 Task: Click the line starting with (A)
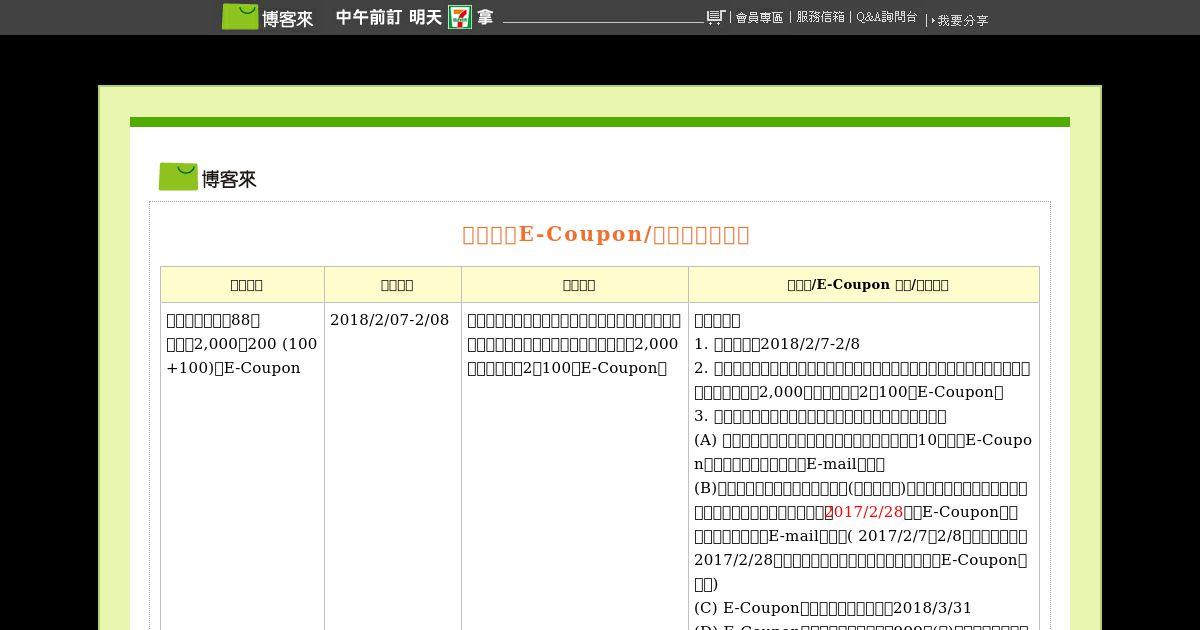(863, 452)
